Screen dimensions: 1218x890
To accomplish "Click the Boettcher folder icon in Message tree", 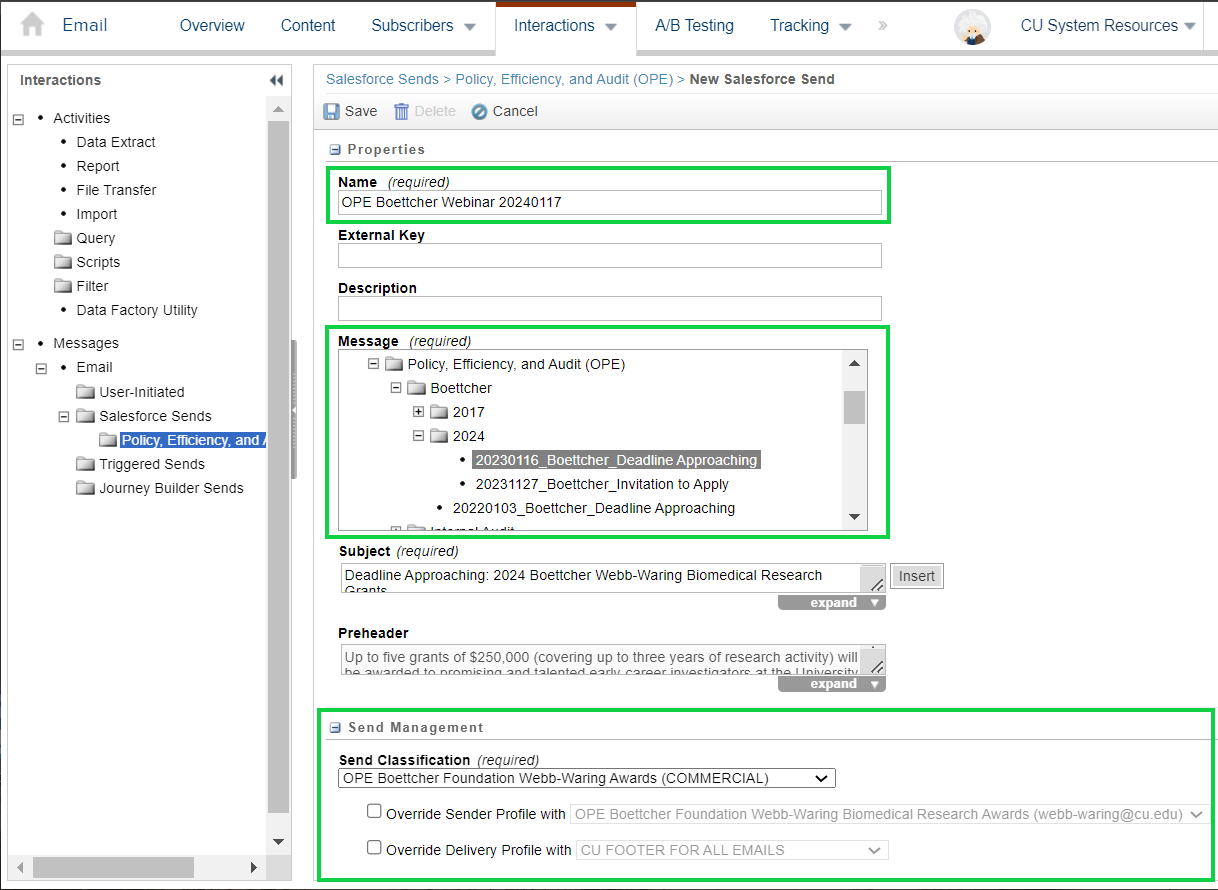I will point(416,388).
